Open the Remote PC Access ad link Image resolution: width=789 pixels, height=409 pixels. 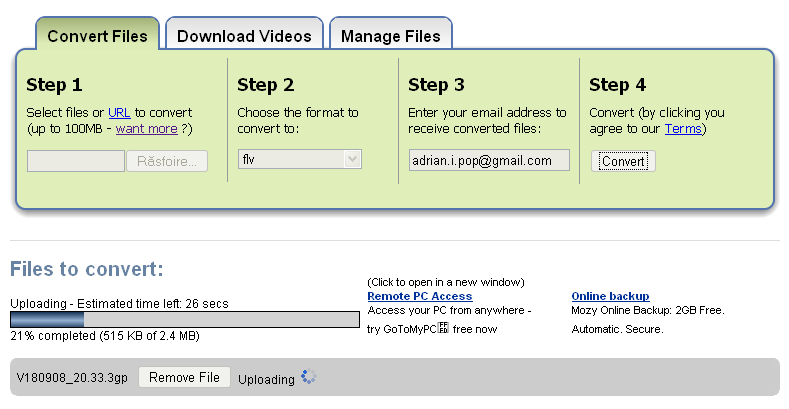click(x=420, y=296)
